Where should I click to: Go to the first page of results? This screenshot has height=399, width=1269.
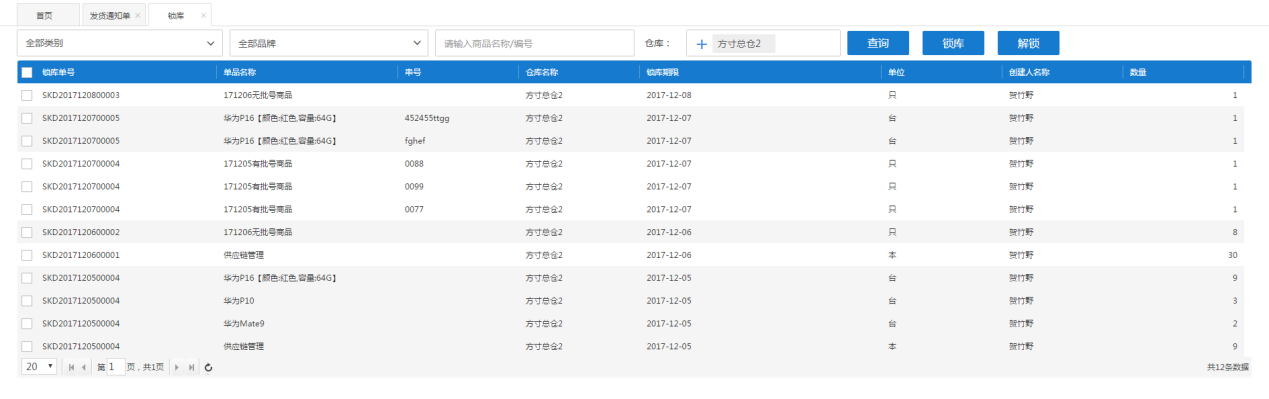[71, 367]
